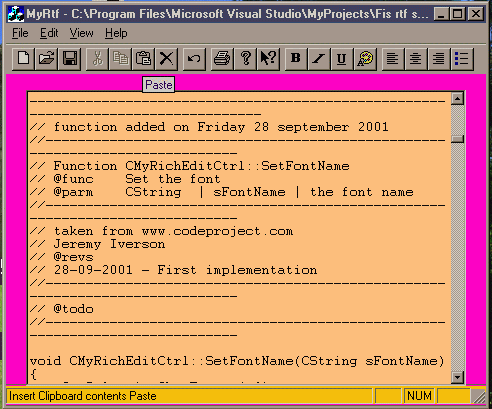Click the "Function CMyRichEditCtrl::SetFontName" comment
Screen dimensions: 492x409
pos(190,166)
